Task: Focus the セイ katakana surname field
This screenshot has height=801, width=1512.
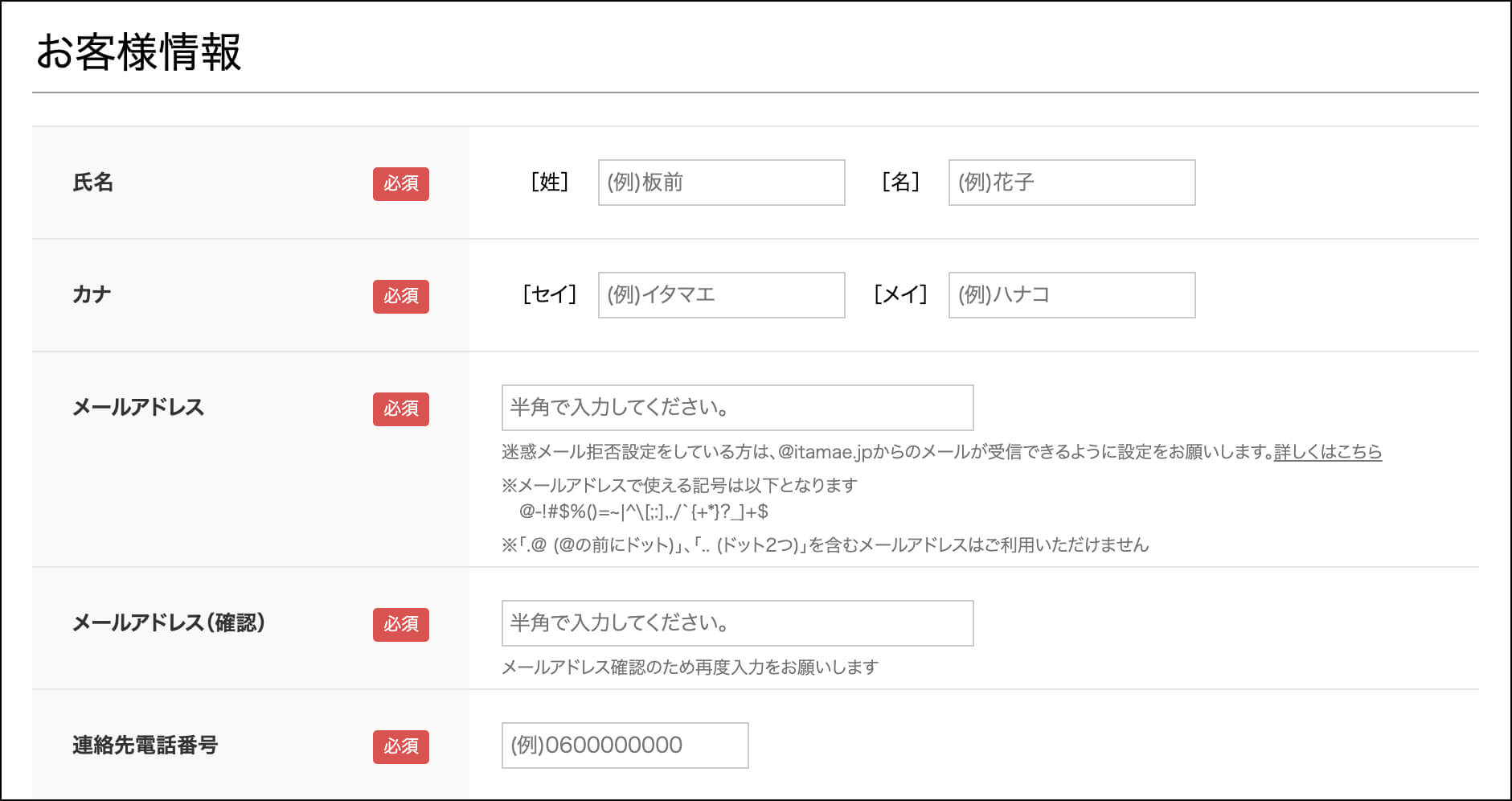Action: [721, 295]
